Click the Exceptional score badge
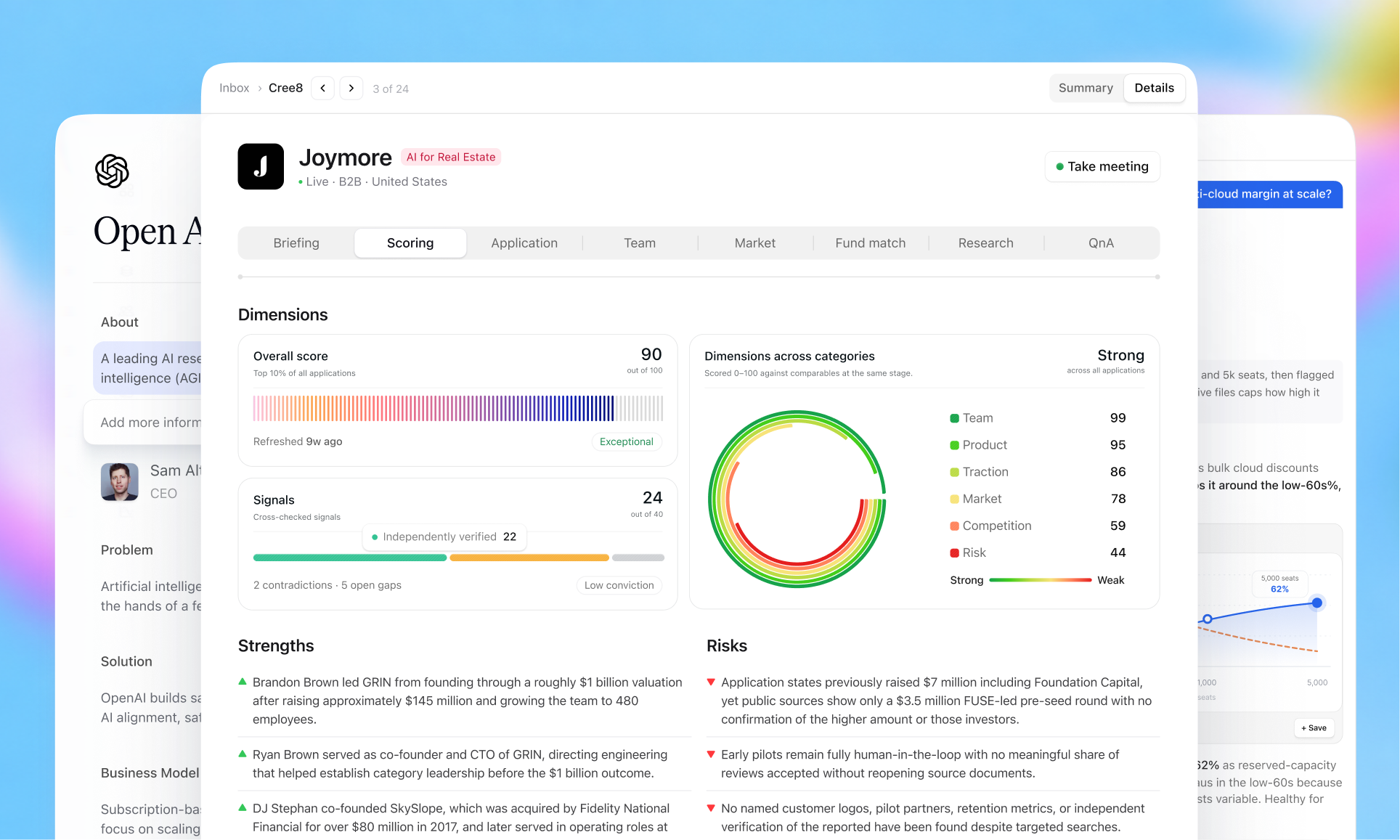Viewport: 1400px width, 840px height. click(627, 441)
